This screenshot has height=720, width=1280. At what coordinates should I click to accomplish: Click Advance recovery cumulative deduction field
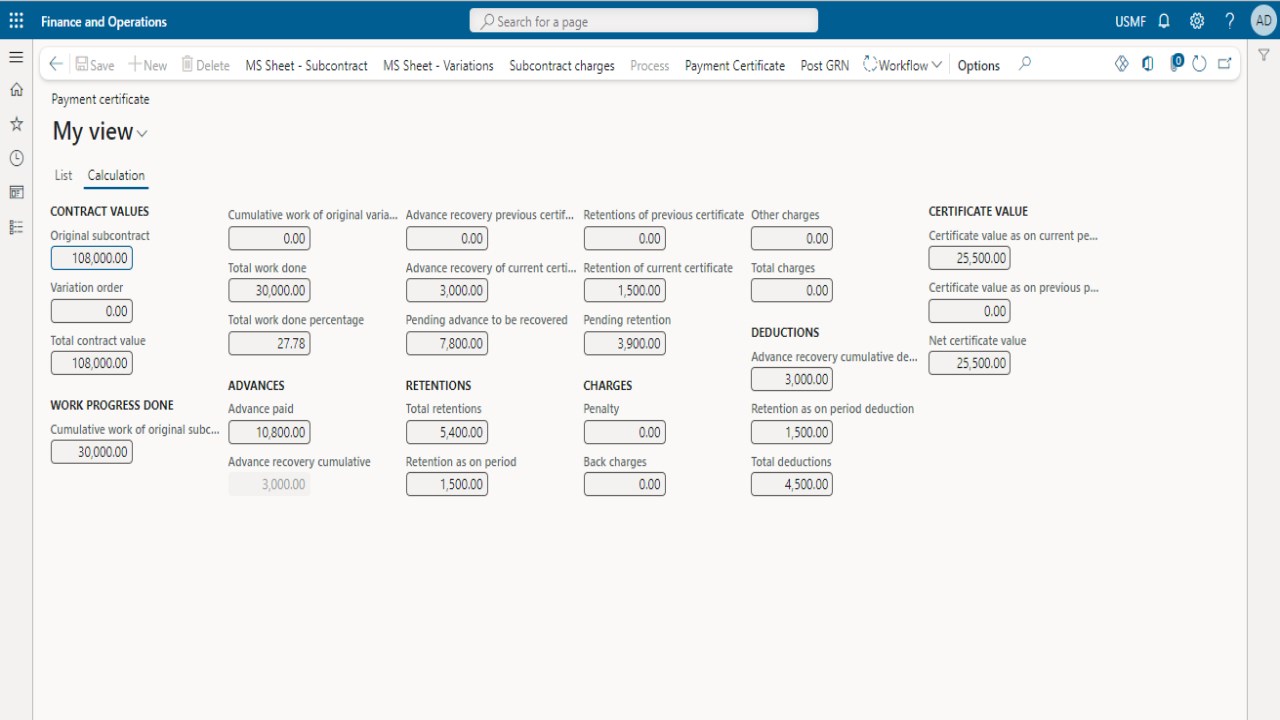792,379
